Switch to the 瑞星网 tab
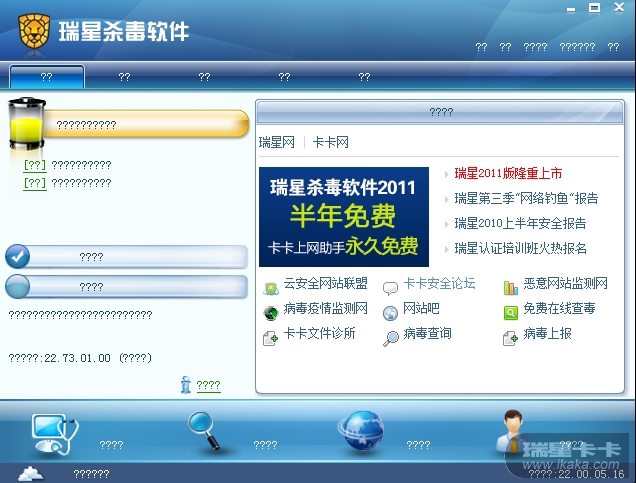 [277, 142]
